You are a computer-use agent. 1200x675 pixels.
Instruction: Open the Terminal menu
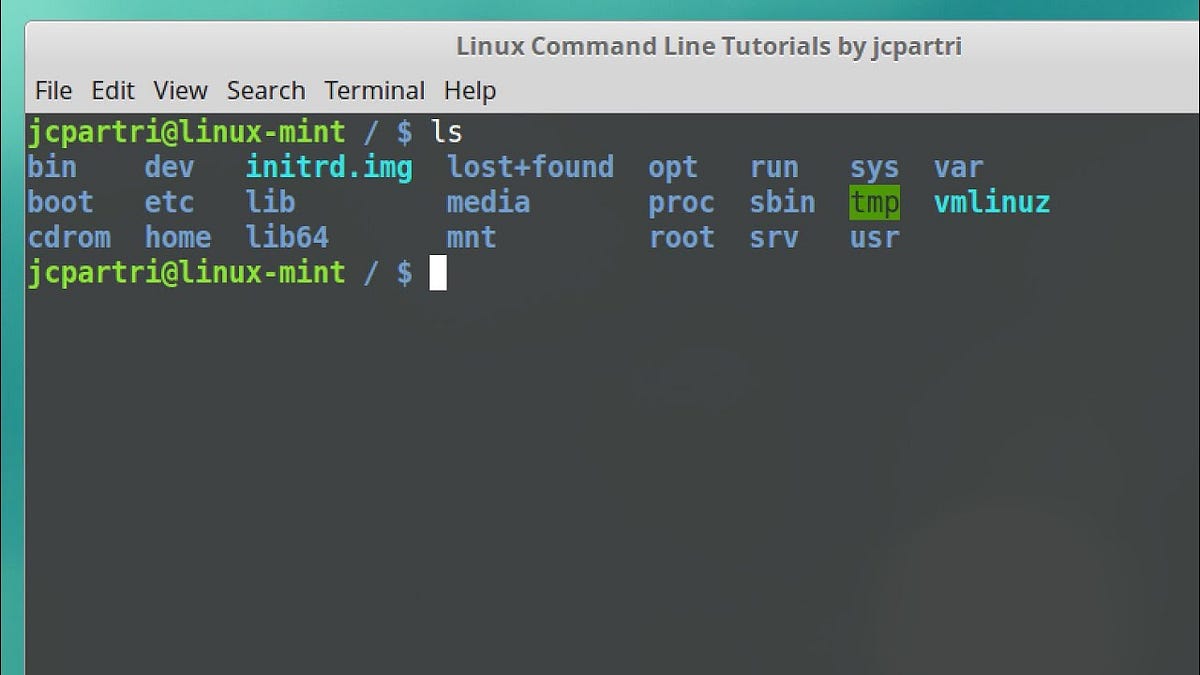[375, 90]
